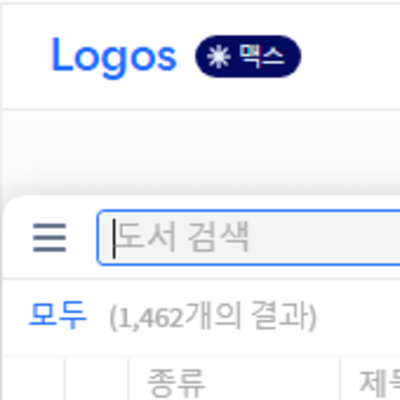Screen dimensions: 400x400
Task: Click the blue Logos wordmark
Action: click(114, 57)
